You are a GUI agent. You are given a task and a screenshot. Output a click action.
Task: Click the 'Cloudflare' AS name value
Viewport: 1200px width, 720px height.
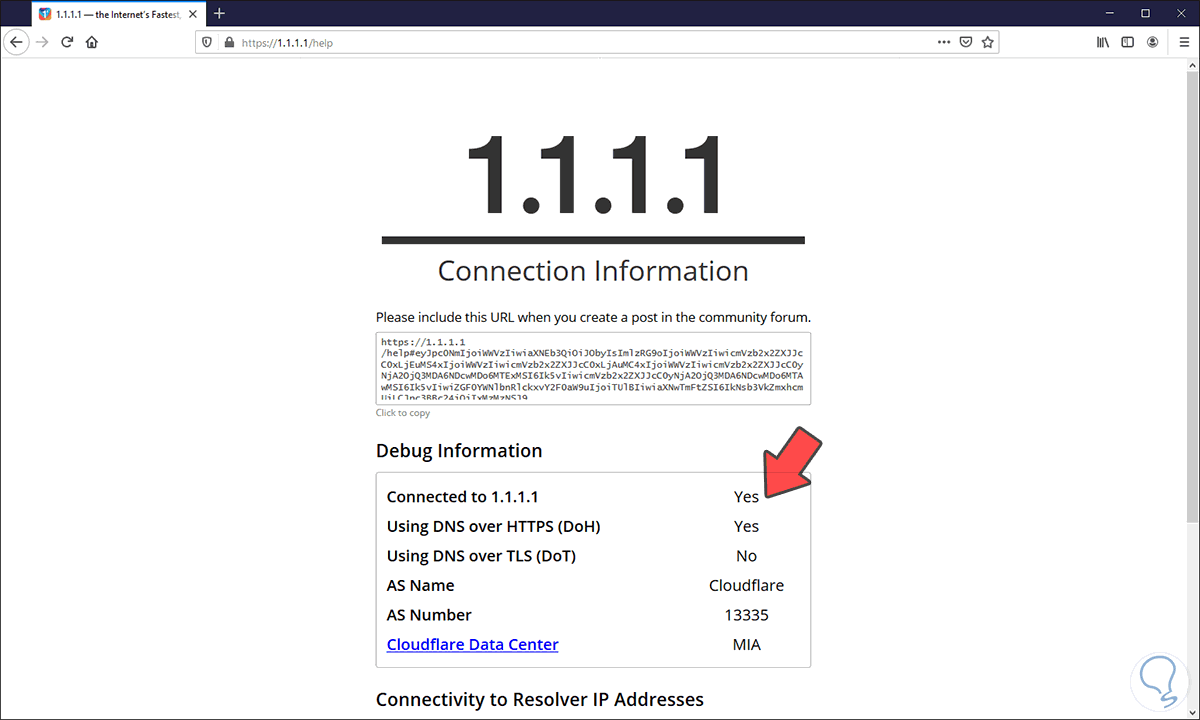[746, 585]
